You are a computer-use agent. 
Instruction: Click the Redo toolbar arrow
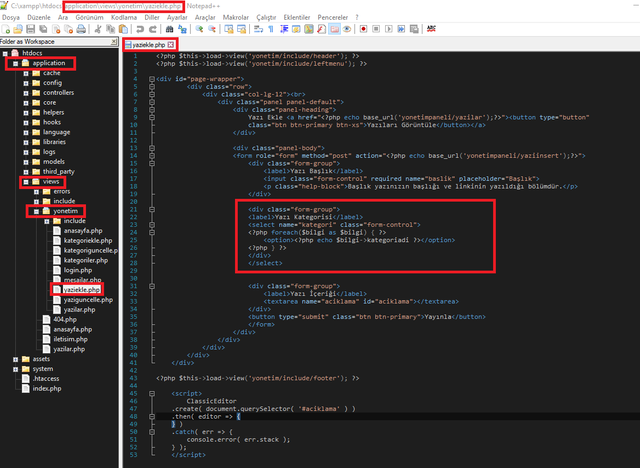(x=153, y=29)
